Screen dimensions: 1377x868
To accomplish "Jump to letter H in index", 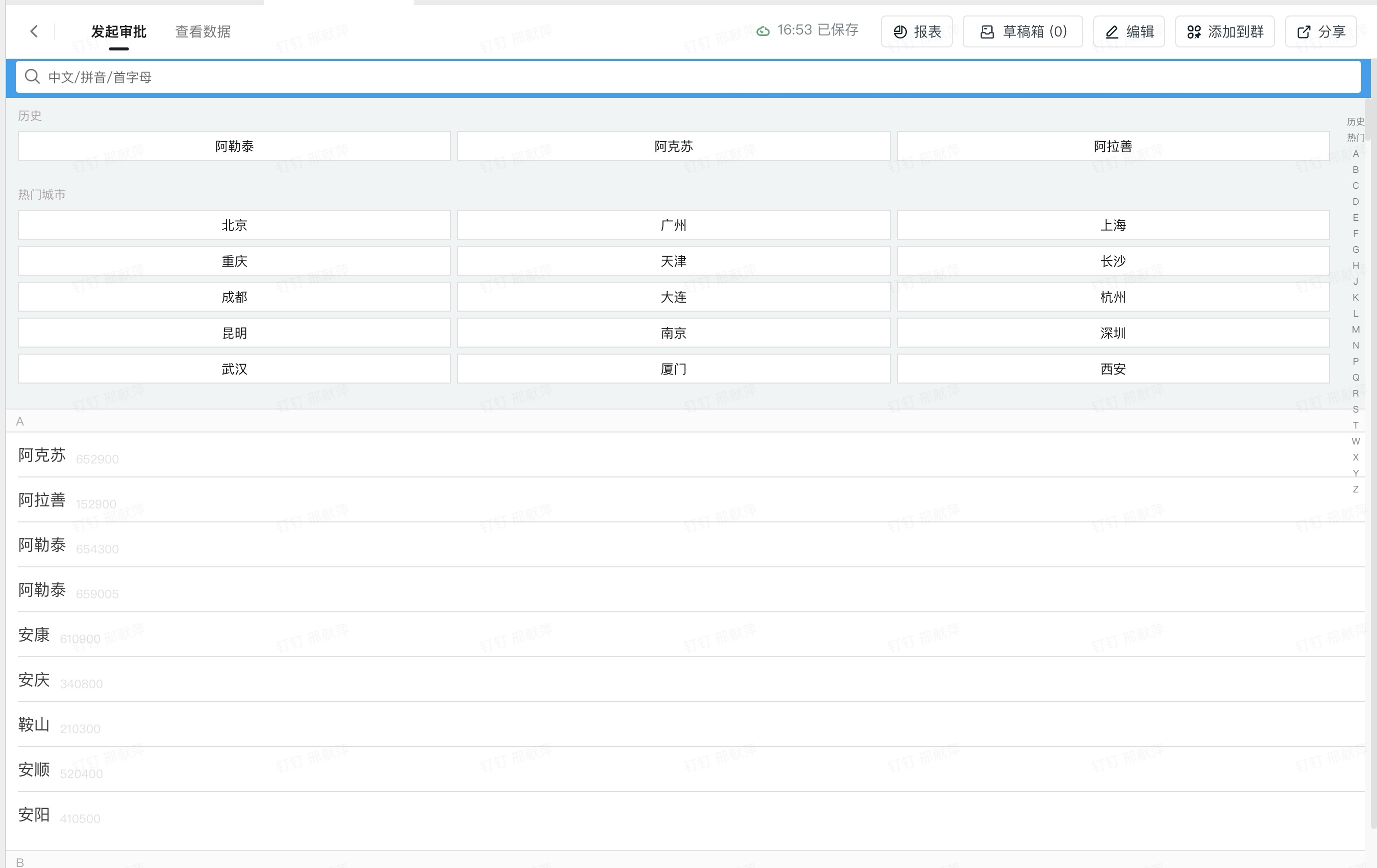I will pos(1356,266).
